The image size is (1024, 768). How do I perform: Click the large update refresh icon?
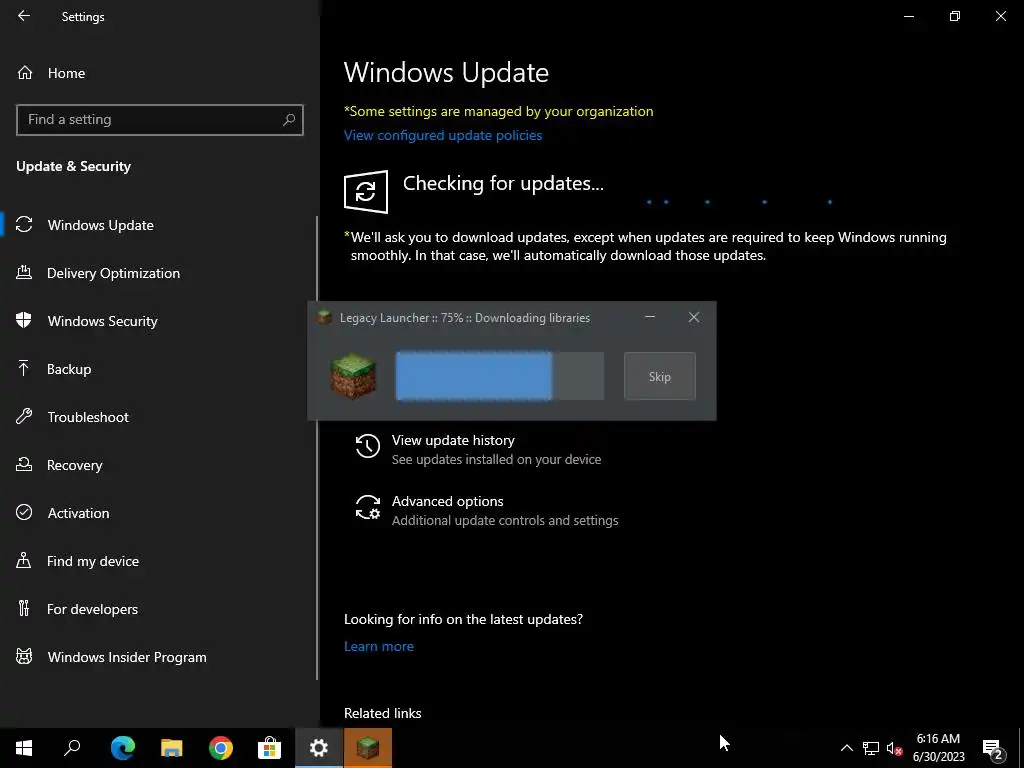[x=366, y=191]
